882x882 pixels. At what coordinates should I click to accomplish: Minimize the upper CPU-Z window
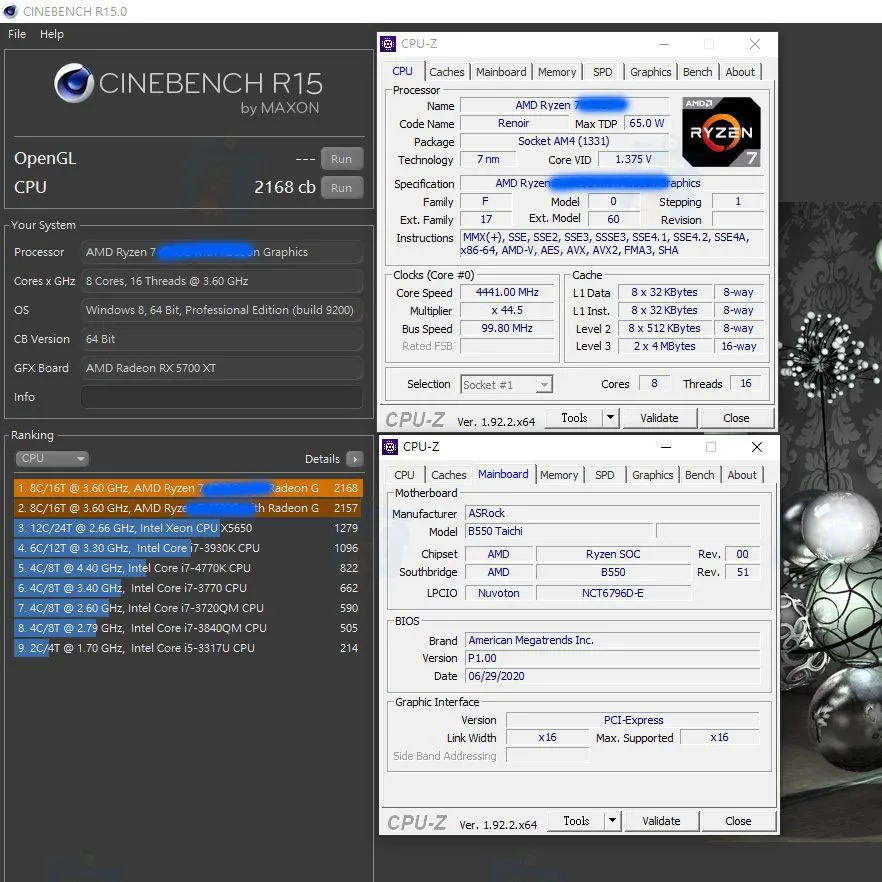pos(664,44)
